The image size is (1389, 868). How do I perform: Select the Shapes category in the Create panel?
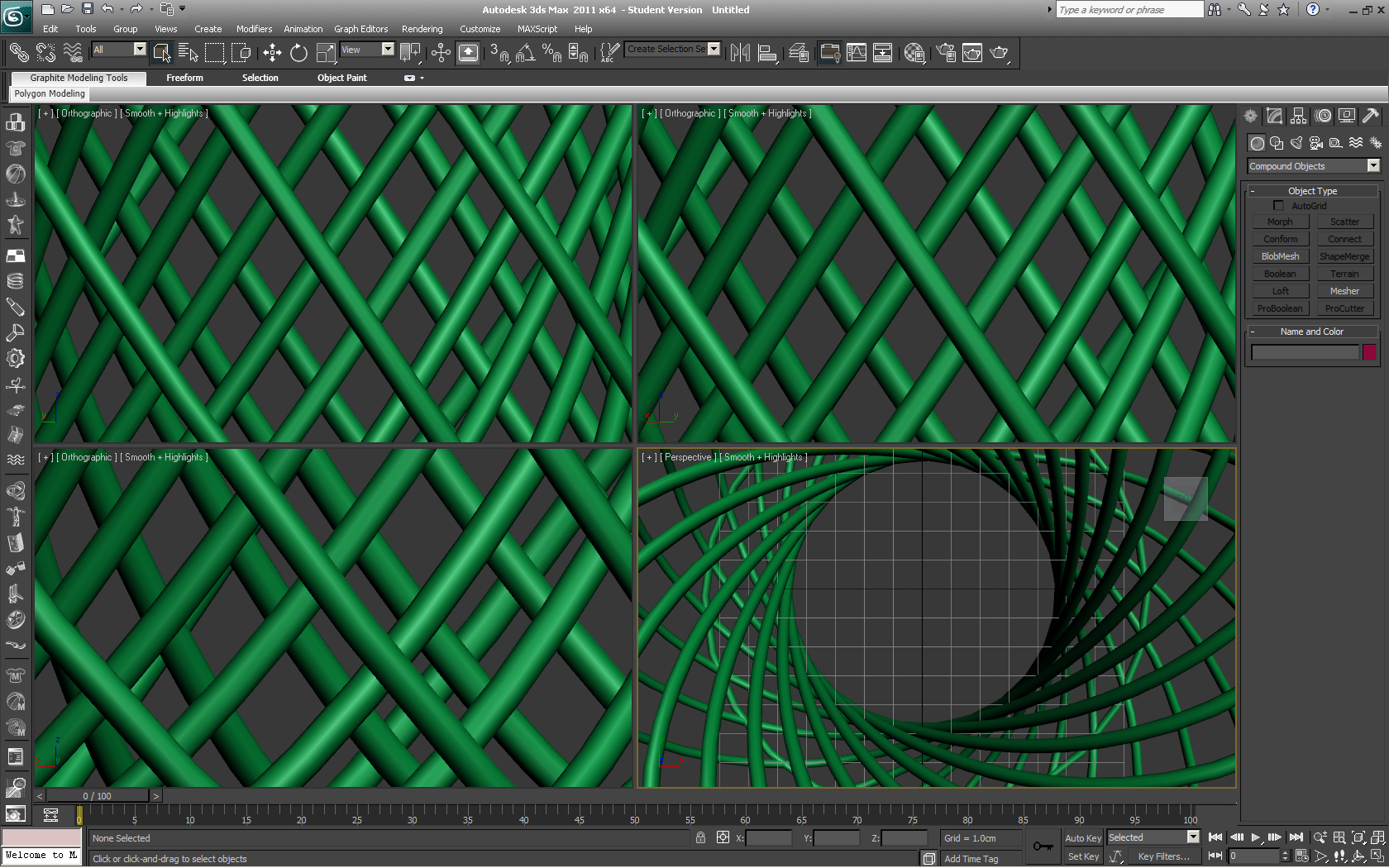coord(1277,143)
